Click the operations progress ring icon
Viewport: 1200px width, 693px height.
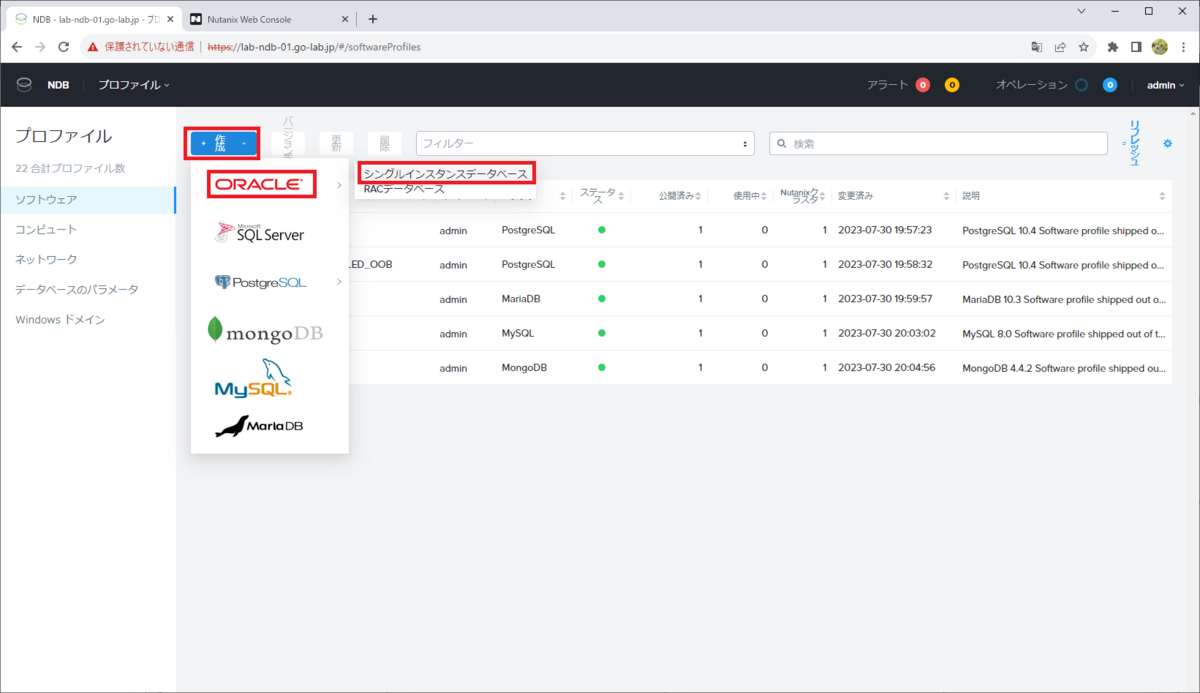1081,85
